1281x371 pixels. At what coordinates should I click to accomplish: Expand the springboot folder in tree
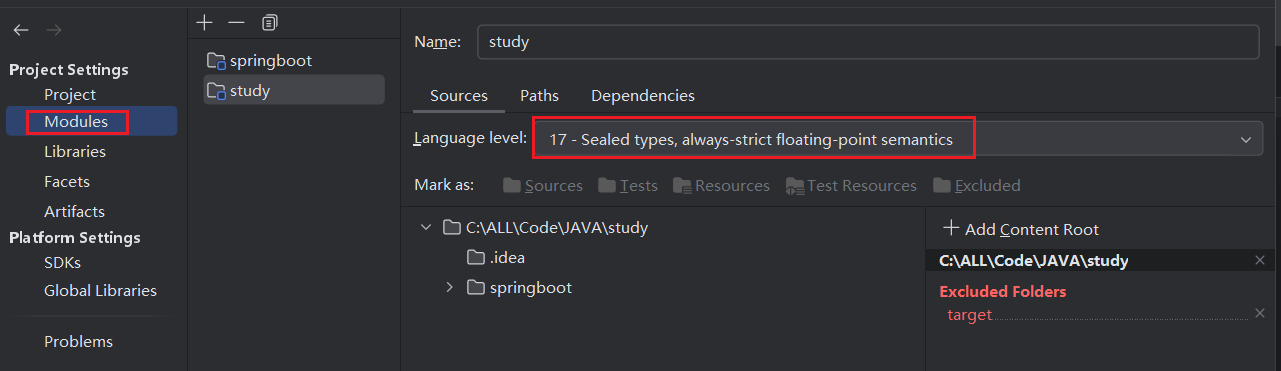coord(450,287)
